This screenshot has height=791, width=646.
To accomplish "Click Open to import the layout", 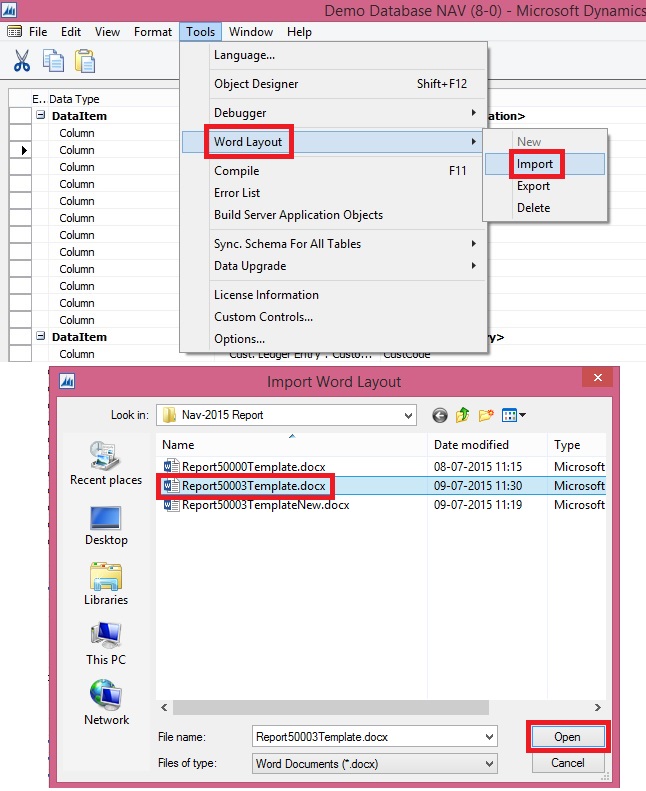I will pyautogui.click(x=567, y=737).
